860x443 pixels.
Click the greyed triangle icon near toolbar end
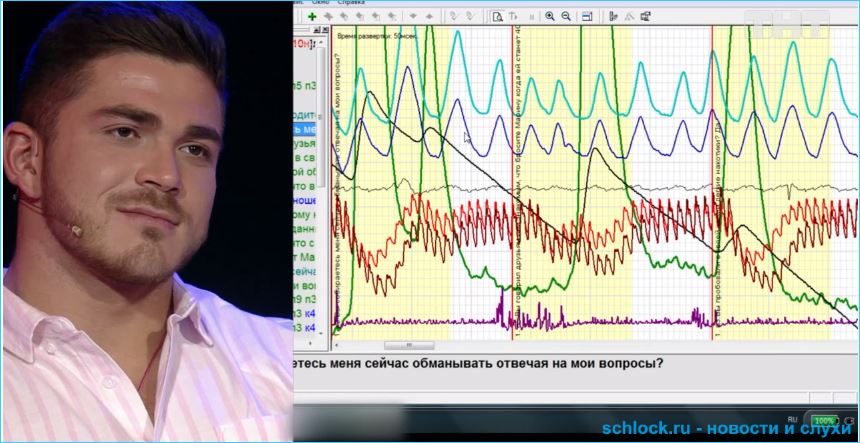(x=630, y=16)
